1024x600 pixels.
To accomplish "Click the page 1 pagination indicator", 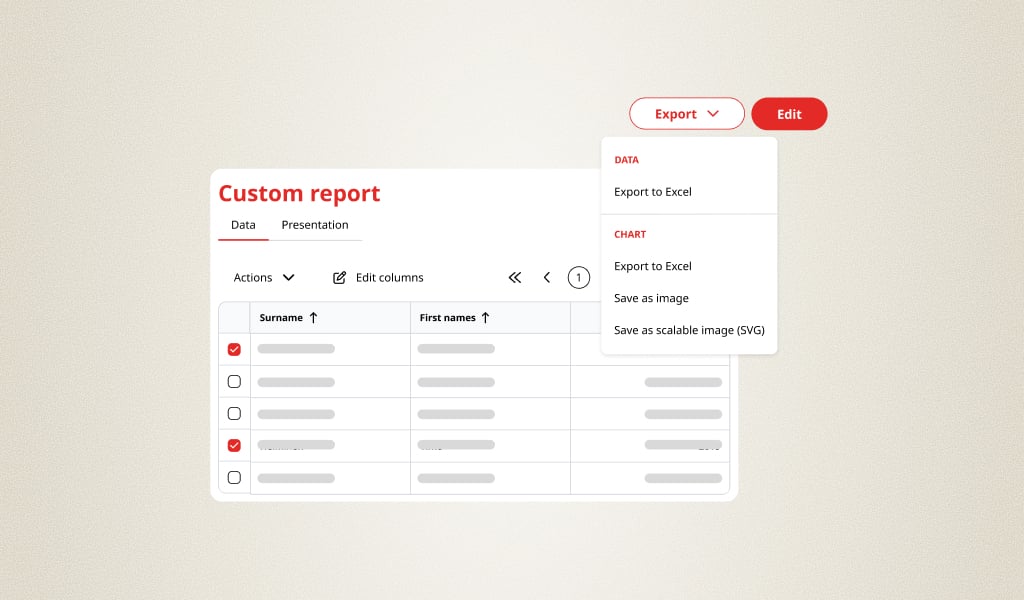I will point(579,277).
